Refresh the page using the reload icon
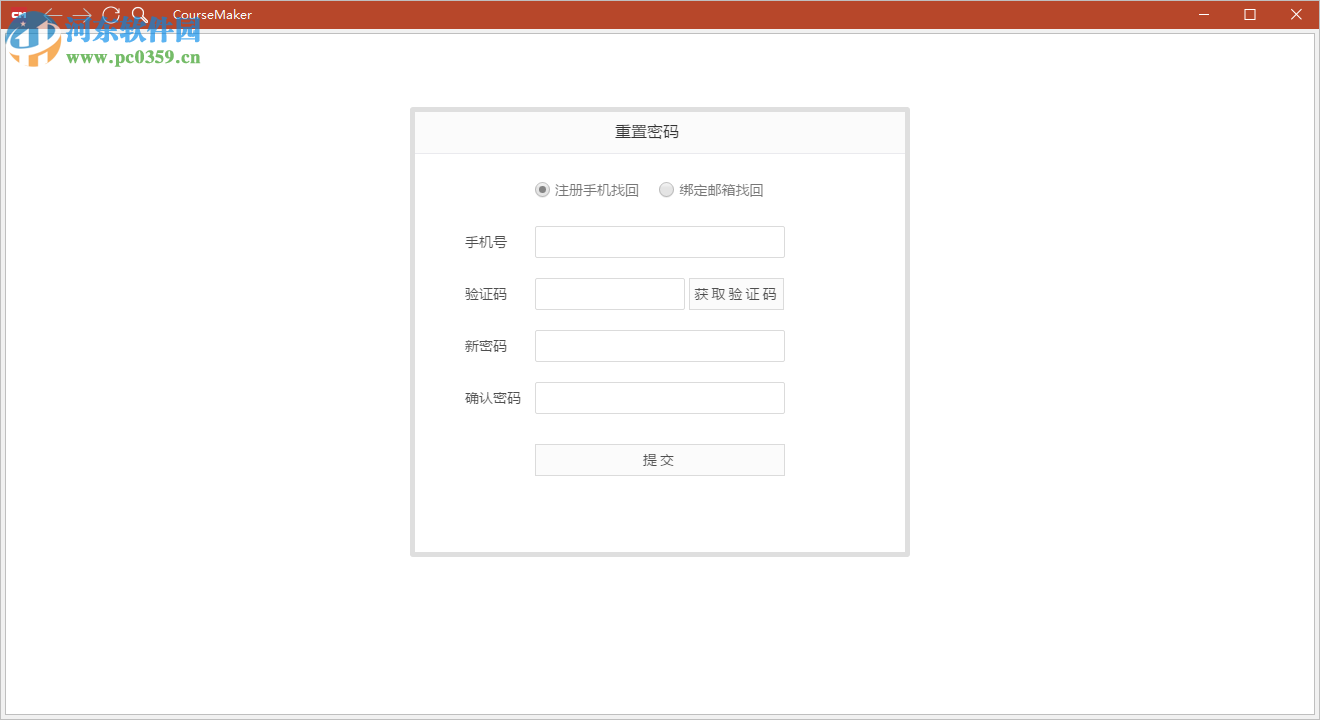The height and width of the screenshot is (720, 1320). (x=111, y=14)
